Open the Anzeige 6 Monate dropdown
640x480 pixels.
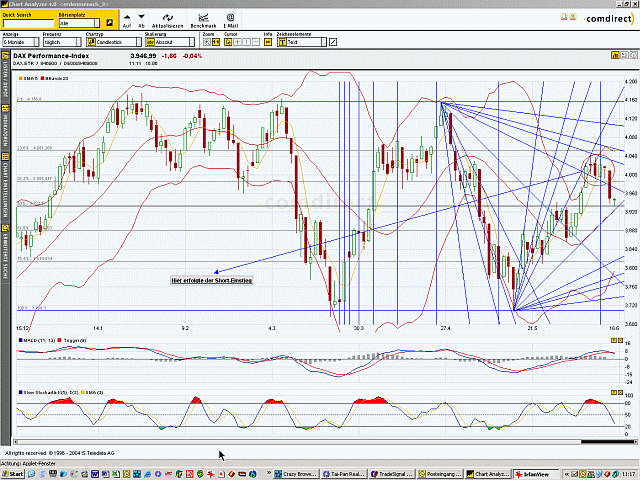[21, 42]
